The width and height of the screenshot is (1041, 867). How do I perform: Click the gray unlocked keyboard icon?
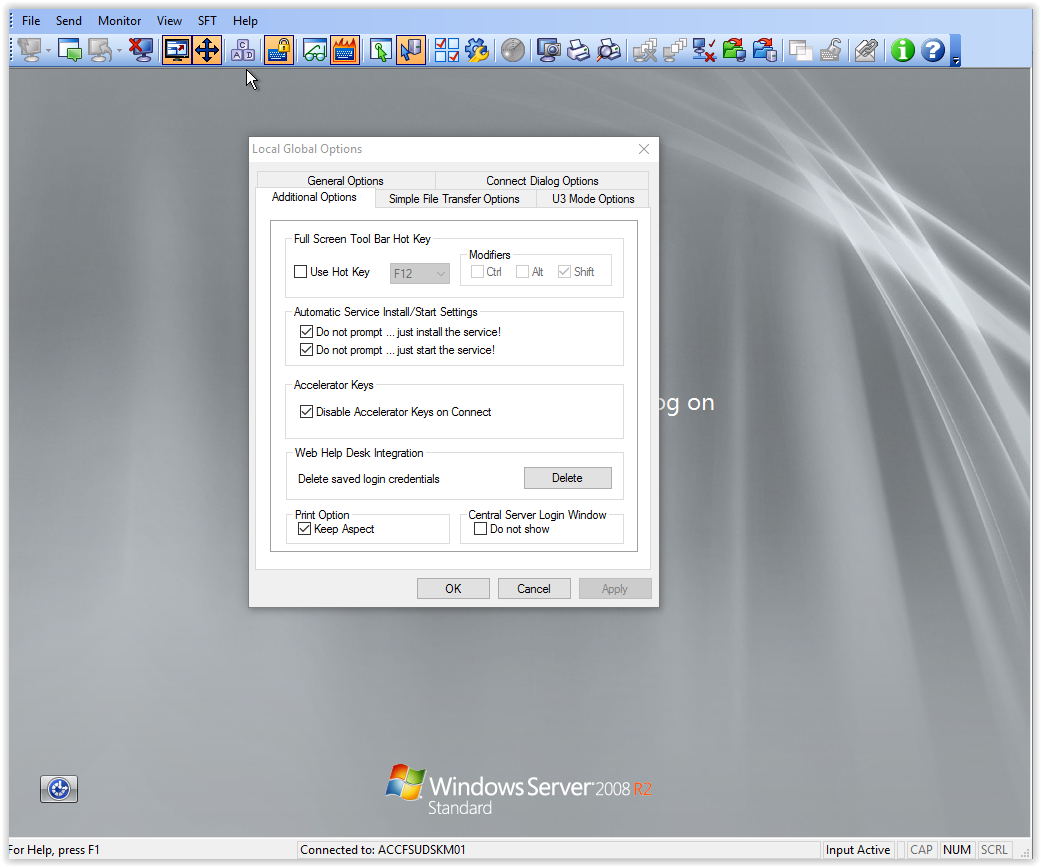(831, 50)
